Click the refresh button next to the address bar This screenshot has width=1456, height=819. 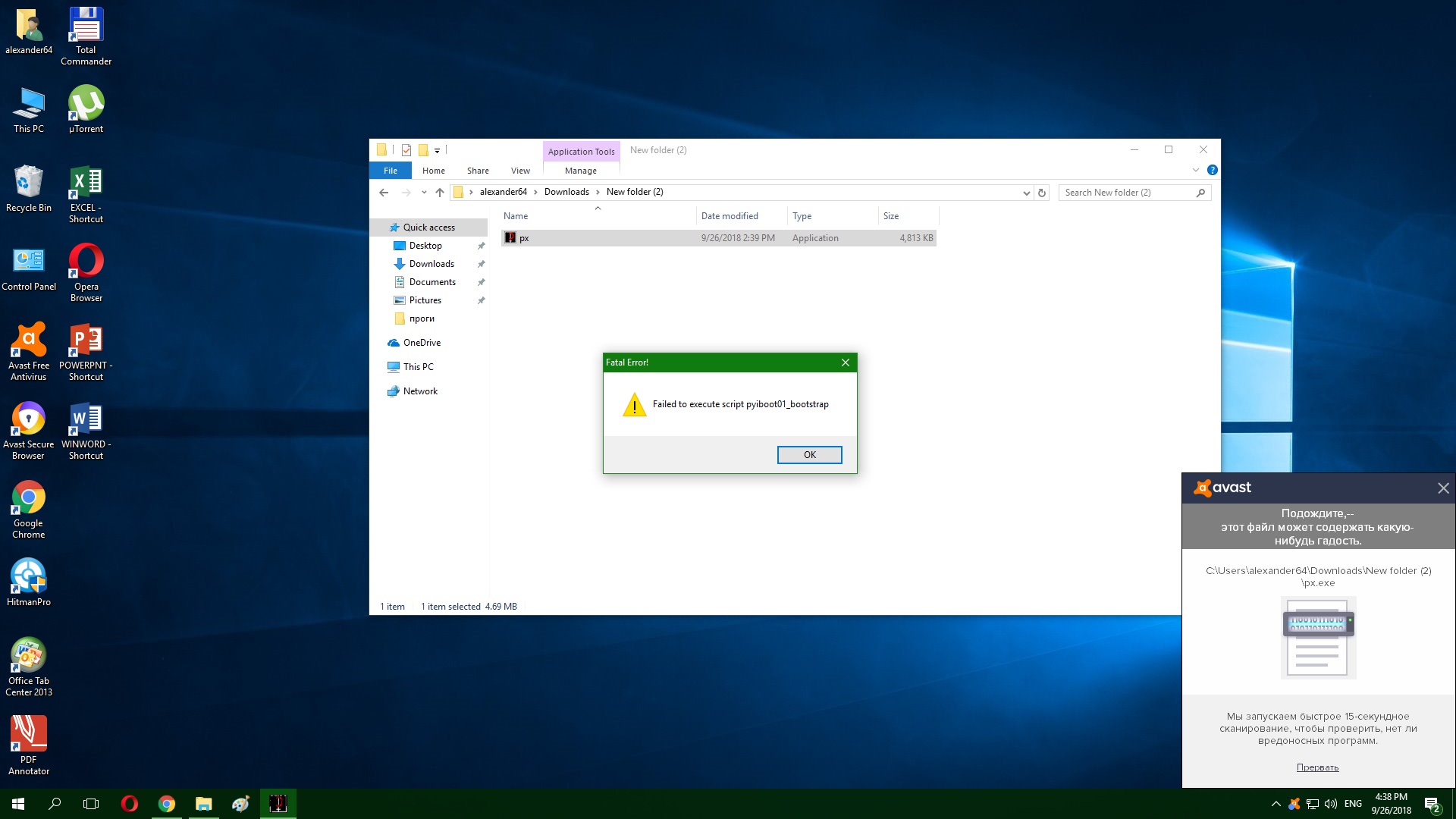pos(1042,193)
